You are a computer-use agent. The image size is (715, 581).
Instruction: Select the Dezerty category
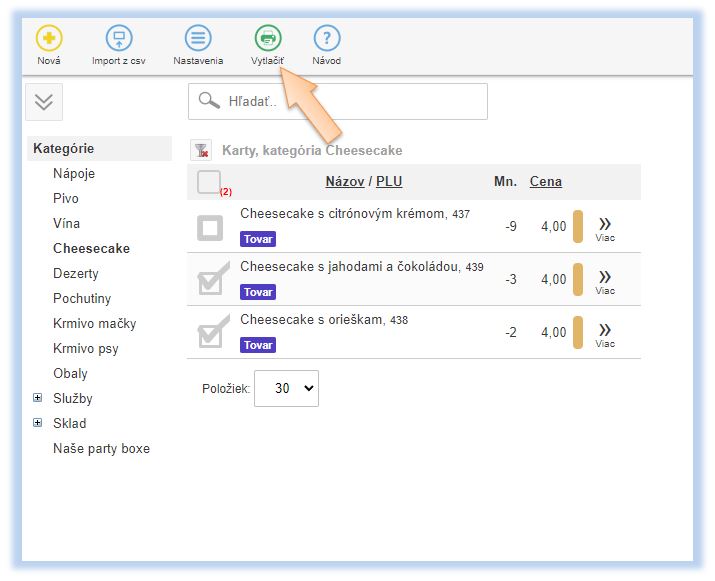click(76, 274)
